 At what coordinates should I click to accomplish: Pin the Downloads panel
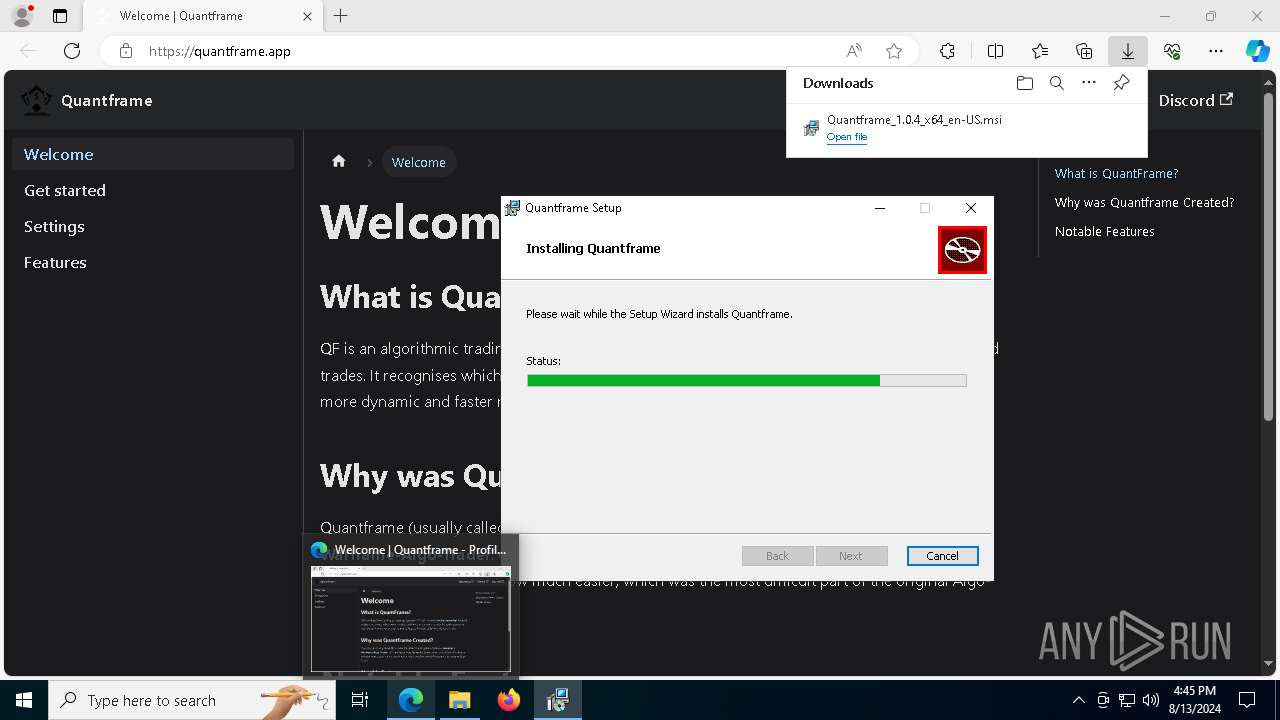tap(1121, 83)
